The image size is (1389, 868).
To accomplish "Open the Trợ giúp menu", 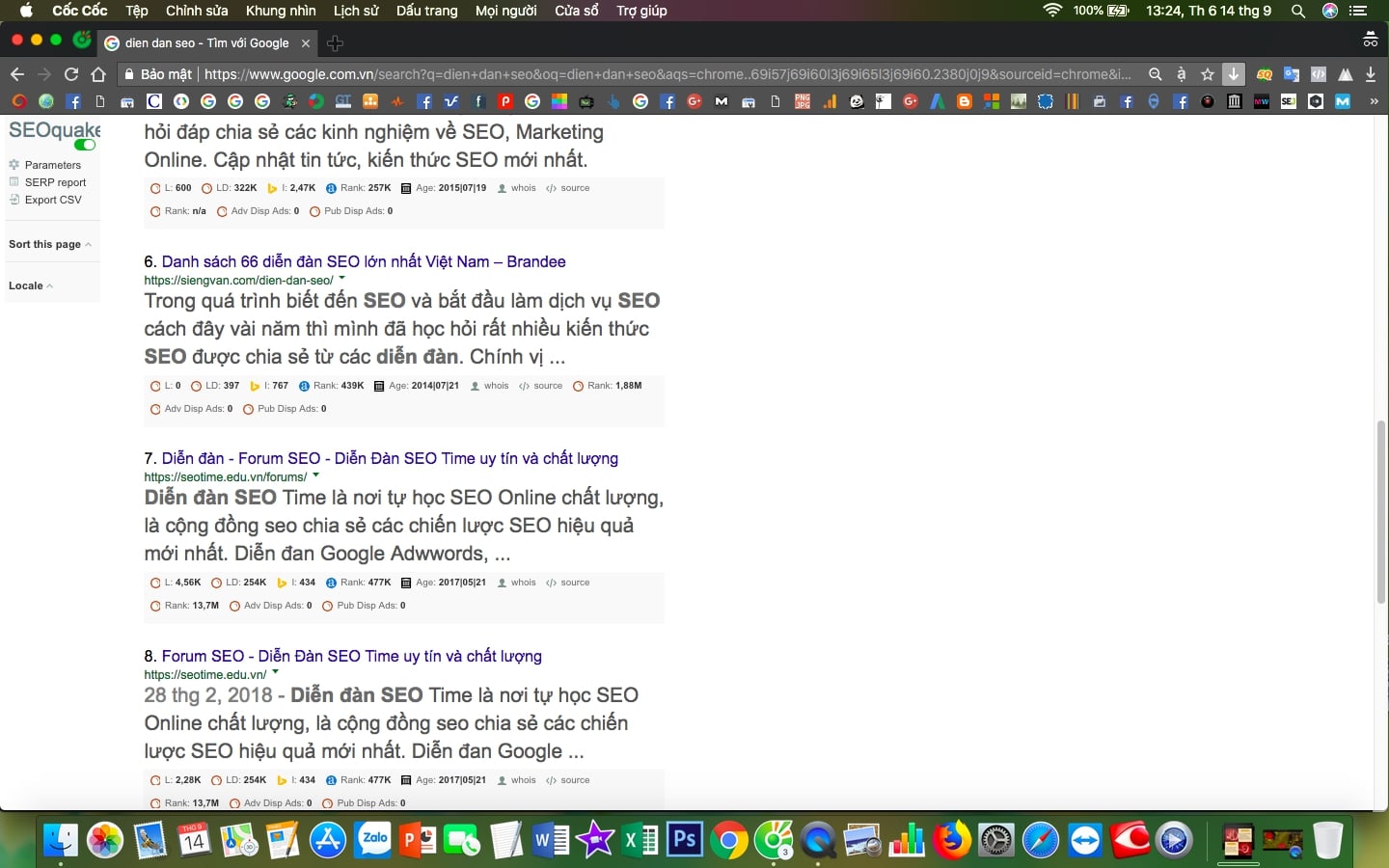I will [641, 11].
